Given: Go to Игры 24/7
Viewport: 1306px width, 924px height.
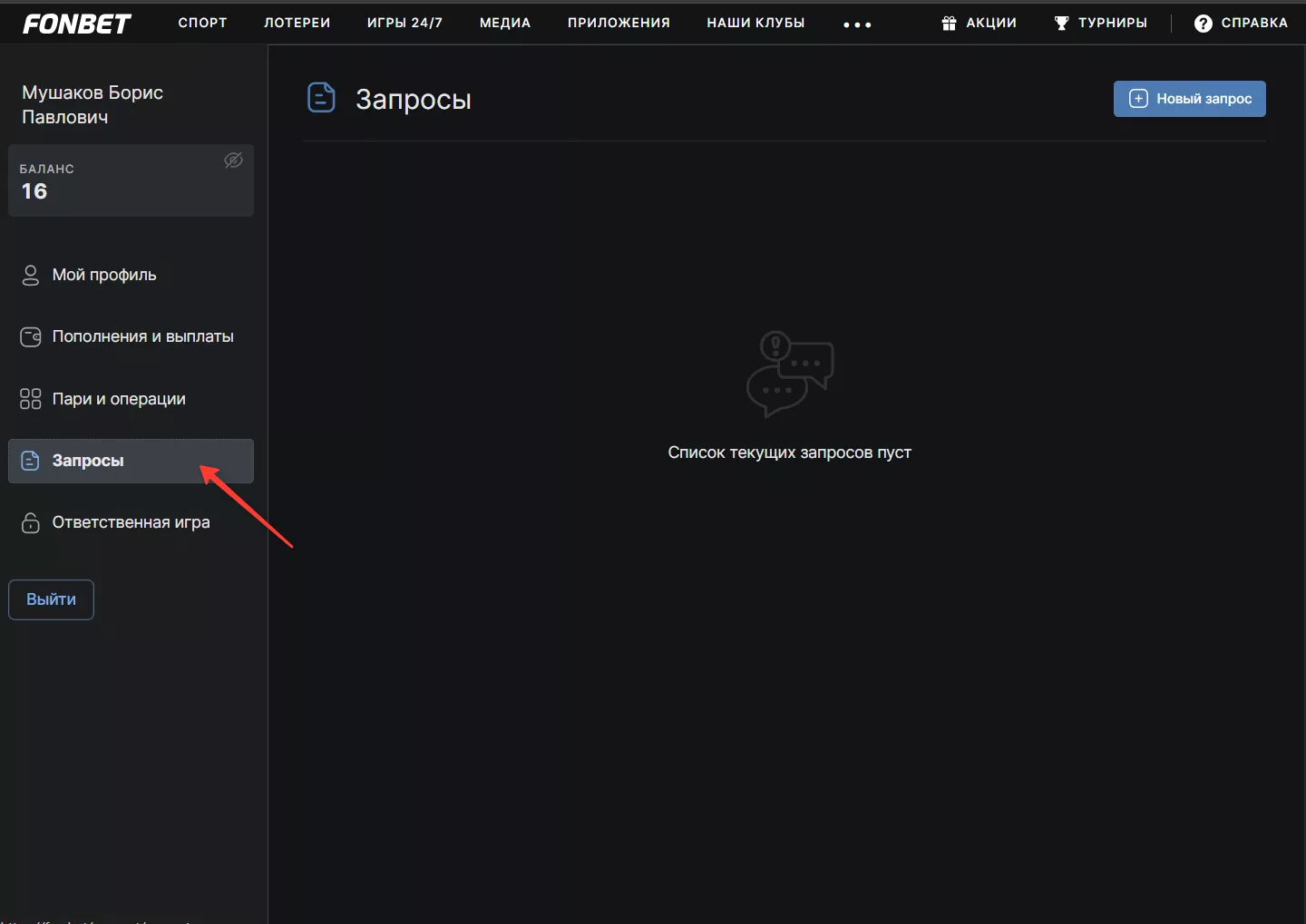Looking at the screenshot, I should tap(404, 23).
